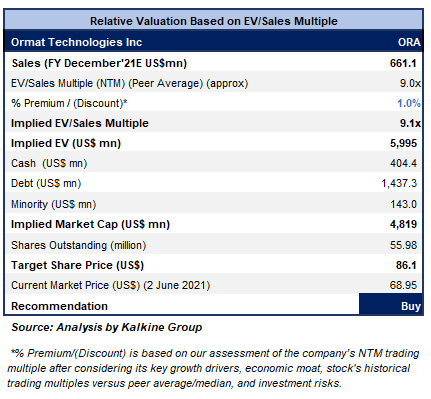Select the Ormat Technologies Inc company name
431x399 pixels.
77,42
